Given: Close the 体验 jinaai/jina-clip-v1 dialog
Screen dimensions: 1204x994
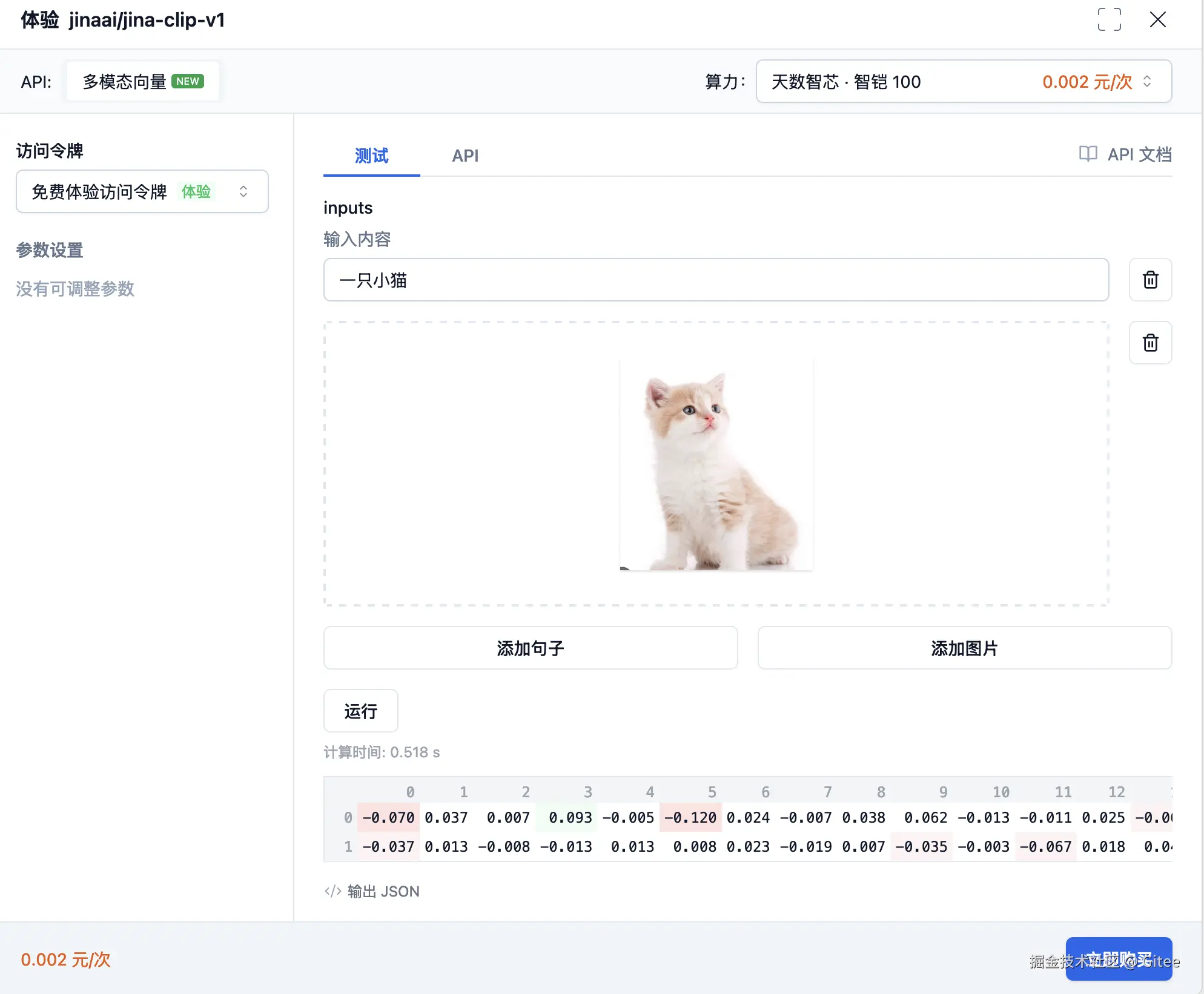Looking at the screenshot, I should pos(1157,20).
